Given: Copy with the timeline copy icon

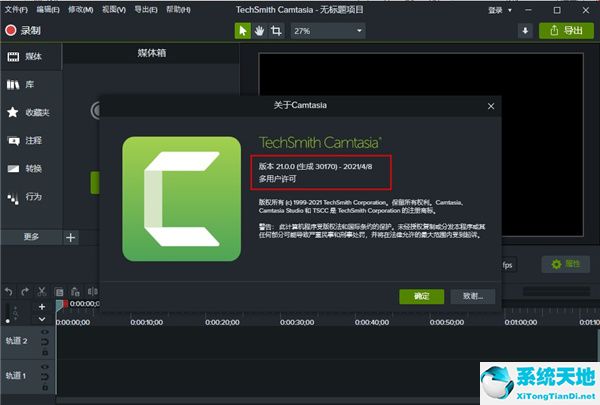Looking at the screenshot, I should (x=59, y=292).
